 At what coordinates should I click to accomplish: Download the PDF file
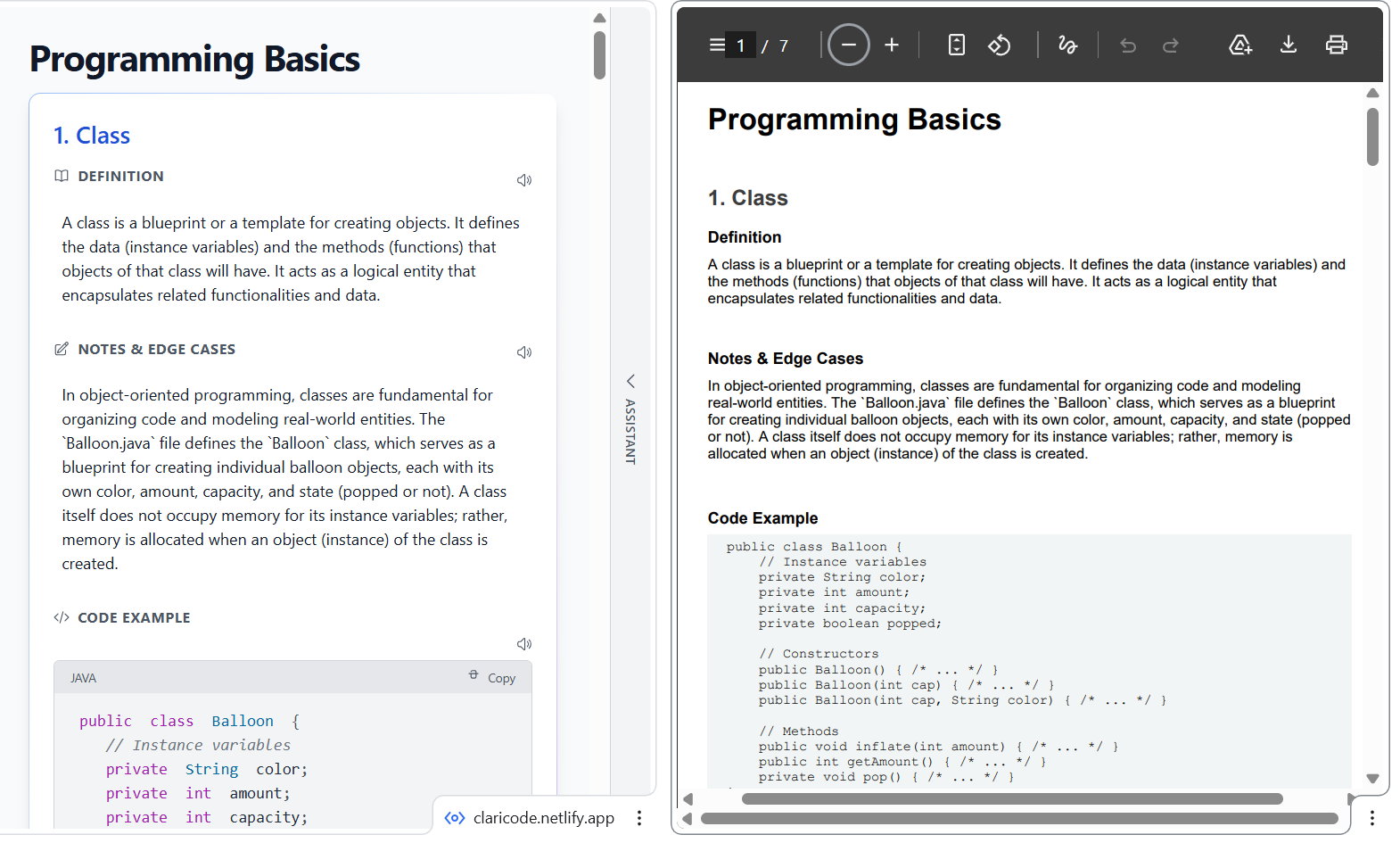point(1289,45)
